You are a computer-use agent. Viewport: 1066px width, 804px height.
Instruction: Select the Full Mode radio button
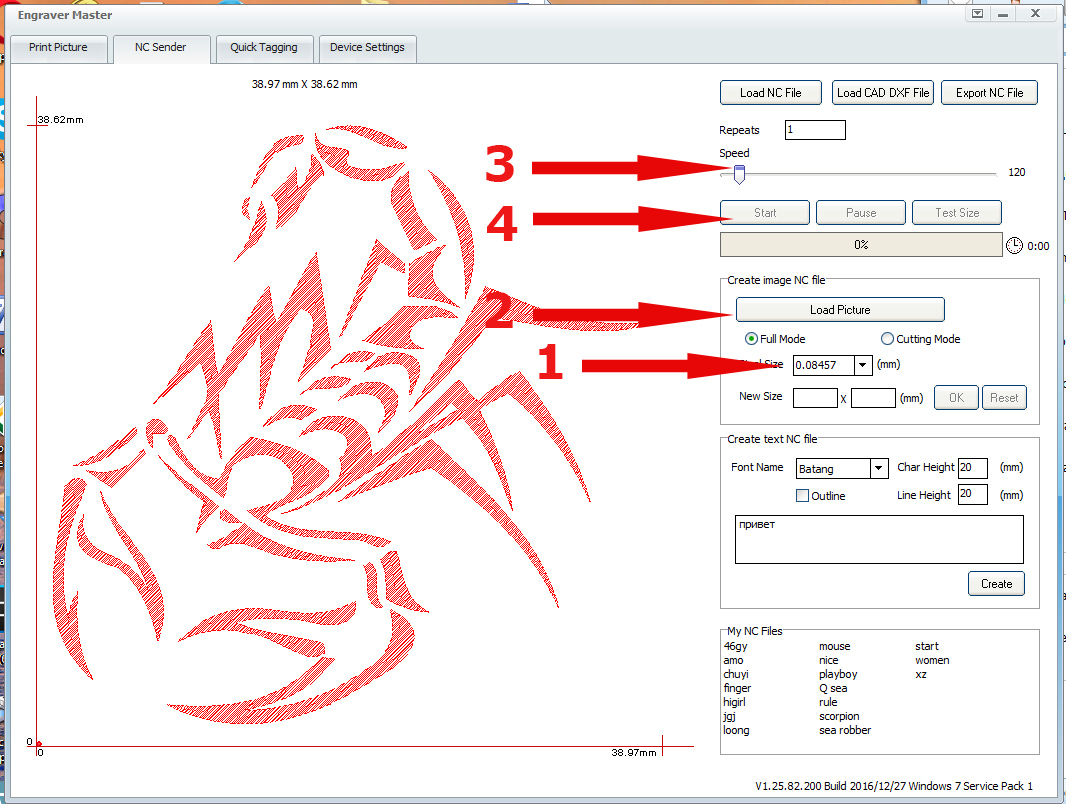(751, 338)
